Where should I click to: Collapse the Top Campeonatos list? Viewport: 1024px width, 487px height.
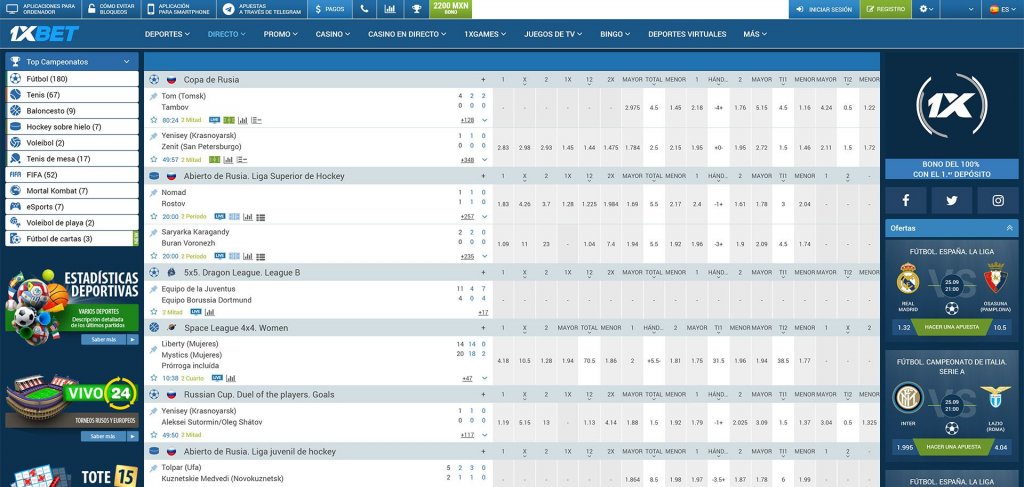127,62
